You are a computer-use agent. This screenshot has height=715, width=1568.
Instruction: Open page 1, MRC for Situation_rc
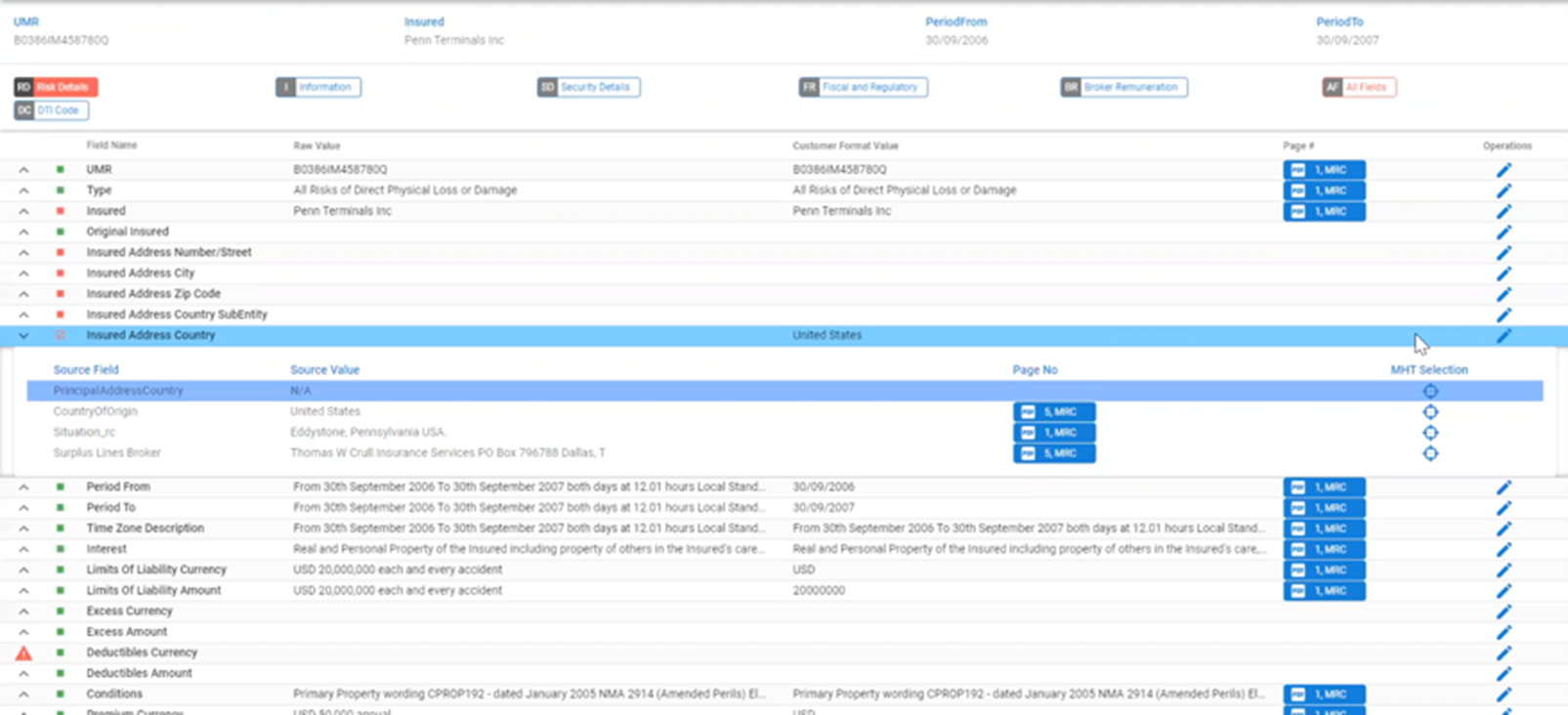coord(1054,433)
